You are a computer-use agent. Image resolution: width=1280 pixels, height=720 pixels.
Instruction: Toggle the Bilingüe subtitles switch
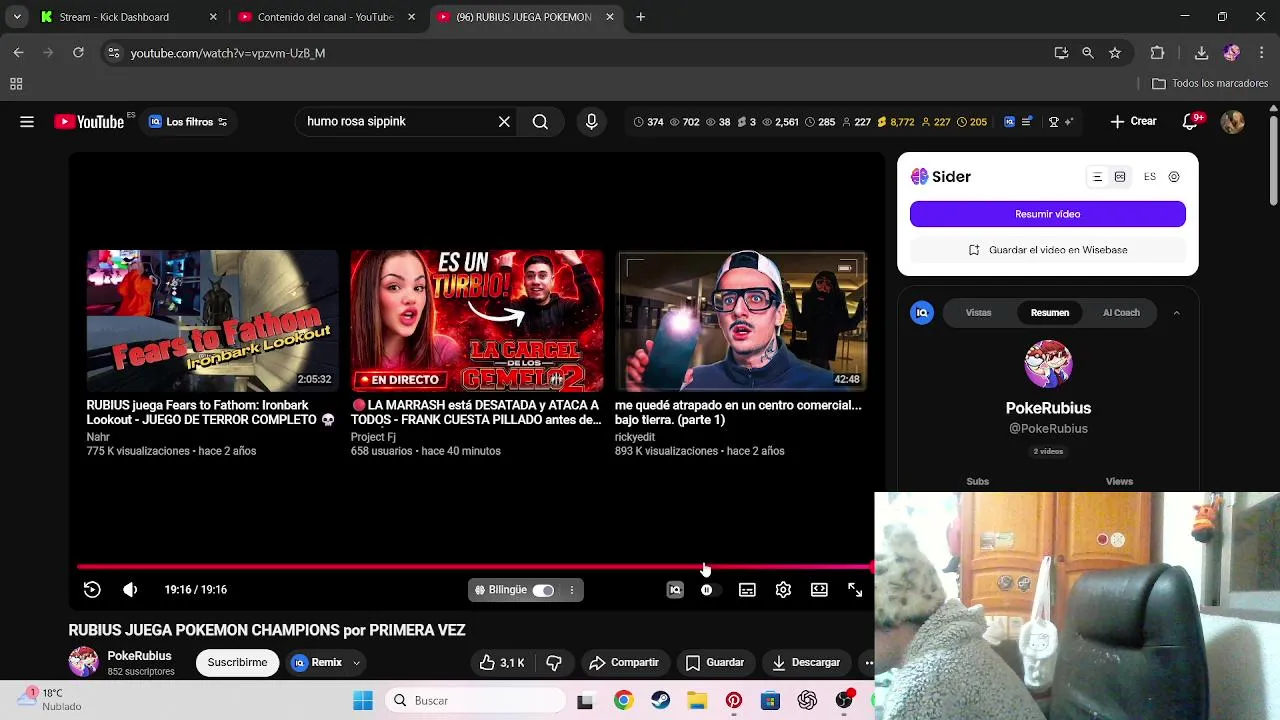point(543,590)
